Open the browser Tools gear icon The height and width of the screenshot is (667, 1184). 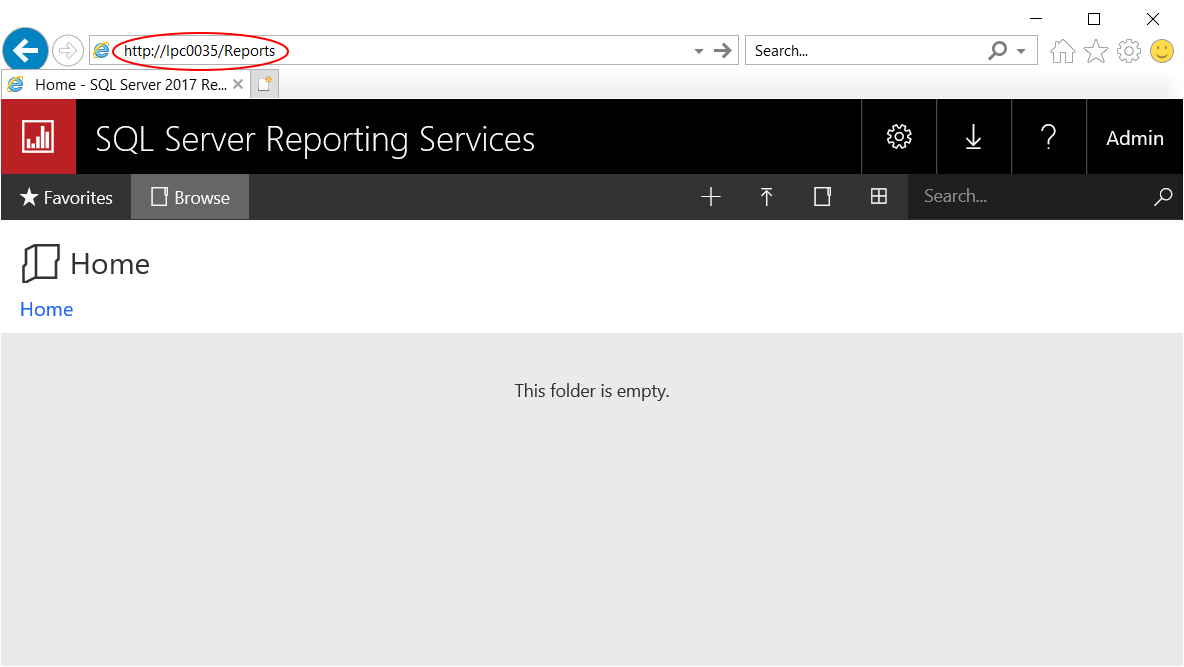point(1129,51)
